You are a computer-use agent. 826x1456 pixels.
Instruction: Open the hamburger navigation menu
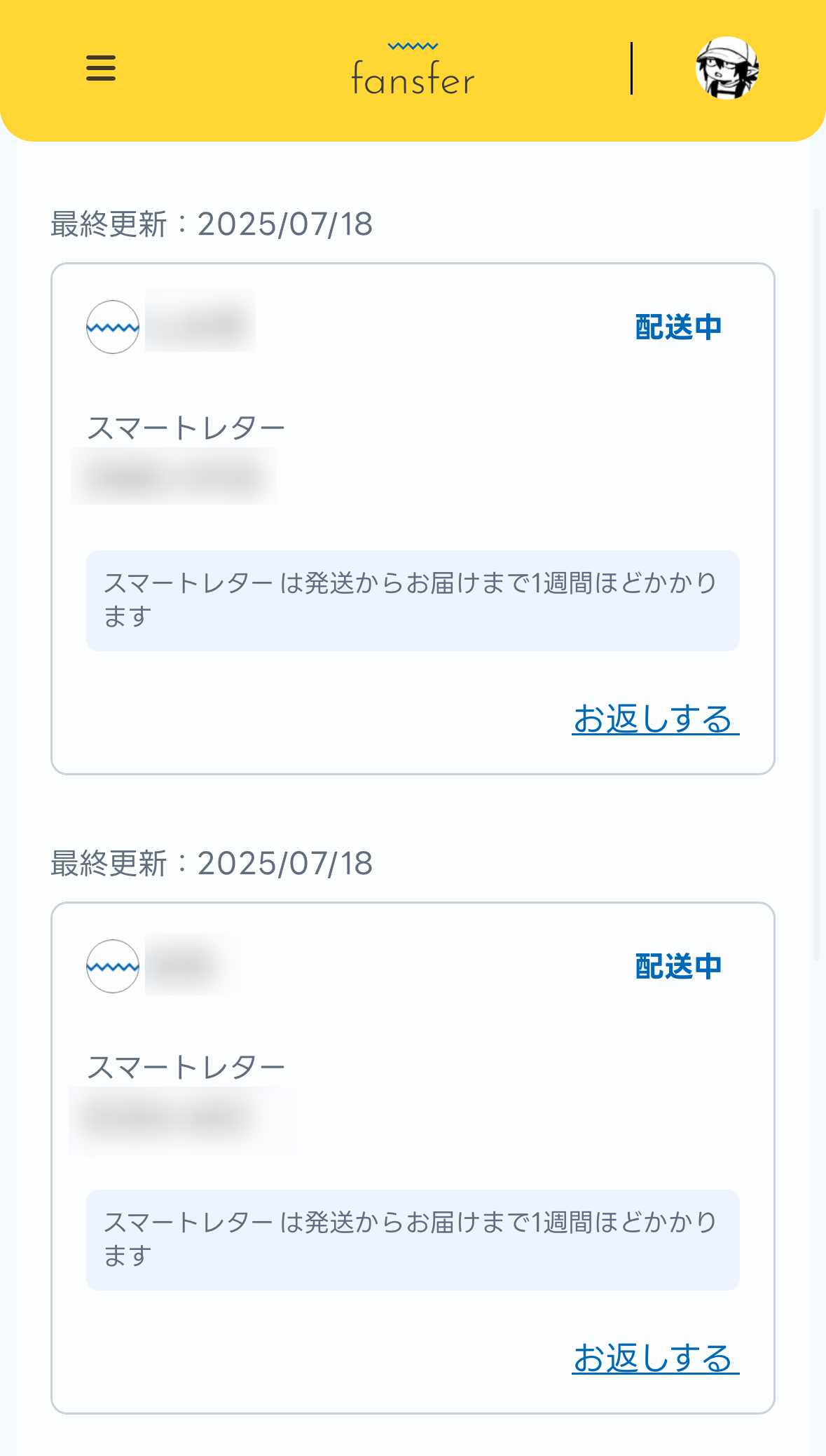(101, 69)
